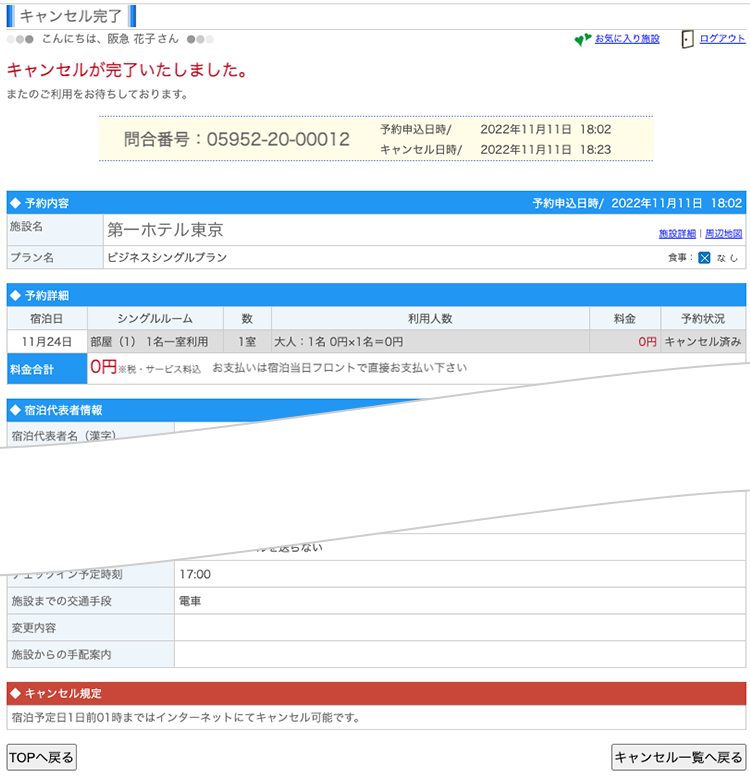Click the hotel name 第一ホテル東京
Screen dimensions: 750x780
point(165,230)
